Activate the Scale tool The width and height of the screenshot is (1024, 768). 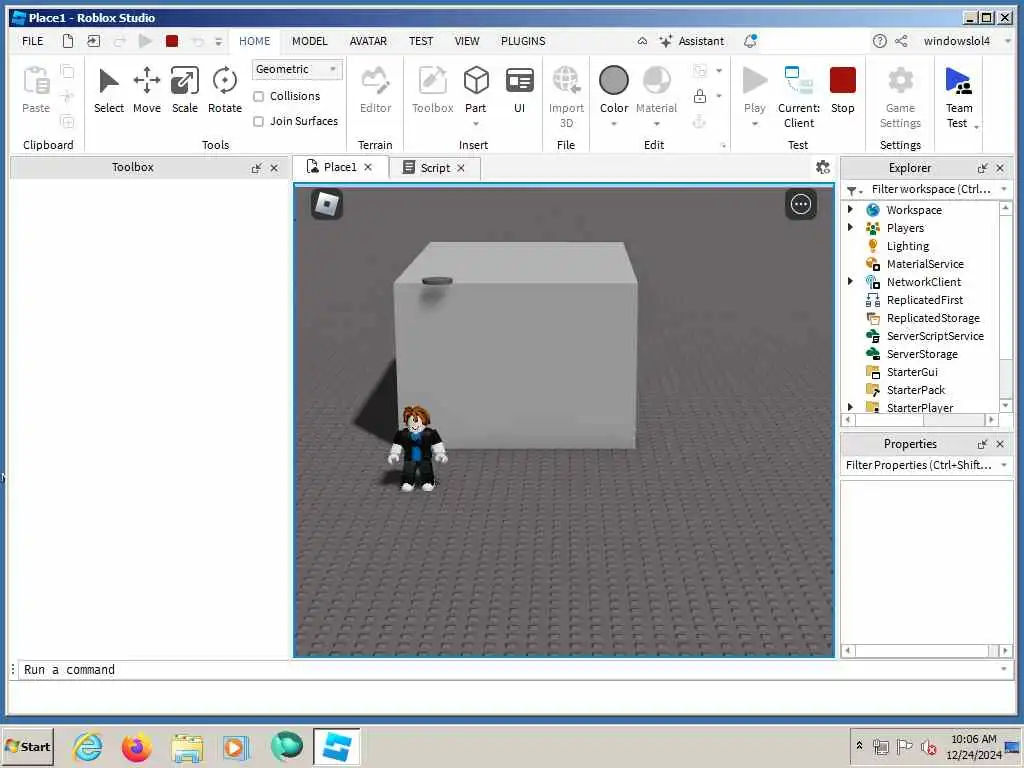(x=185, y=90)
